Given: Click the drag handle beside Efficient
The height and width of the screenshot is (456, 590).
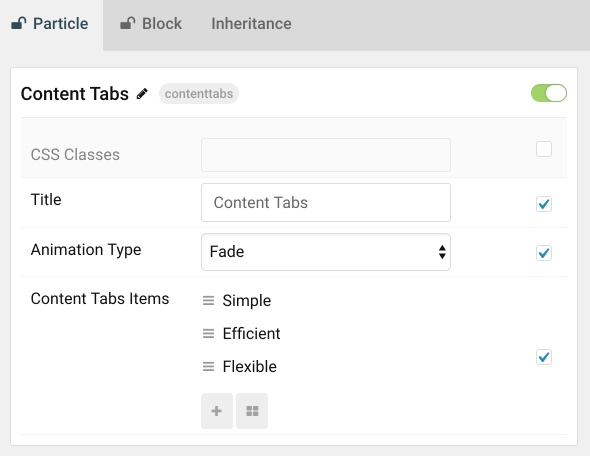Looking at the screenshot, I should (x=208, y=333).
